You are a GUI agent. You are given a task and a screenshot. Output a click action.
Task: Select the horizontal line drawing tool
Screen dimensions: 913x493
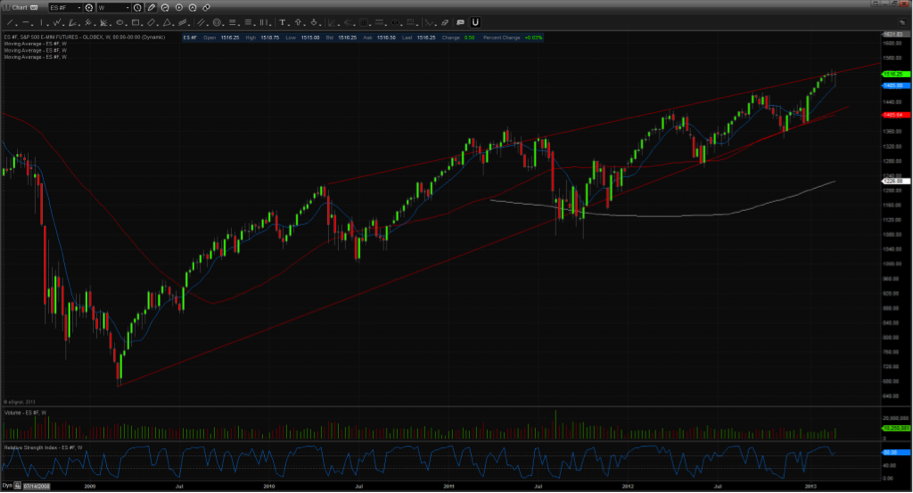pyautogui.click(x=26, y=23)
